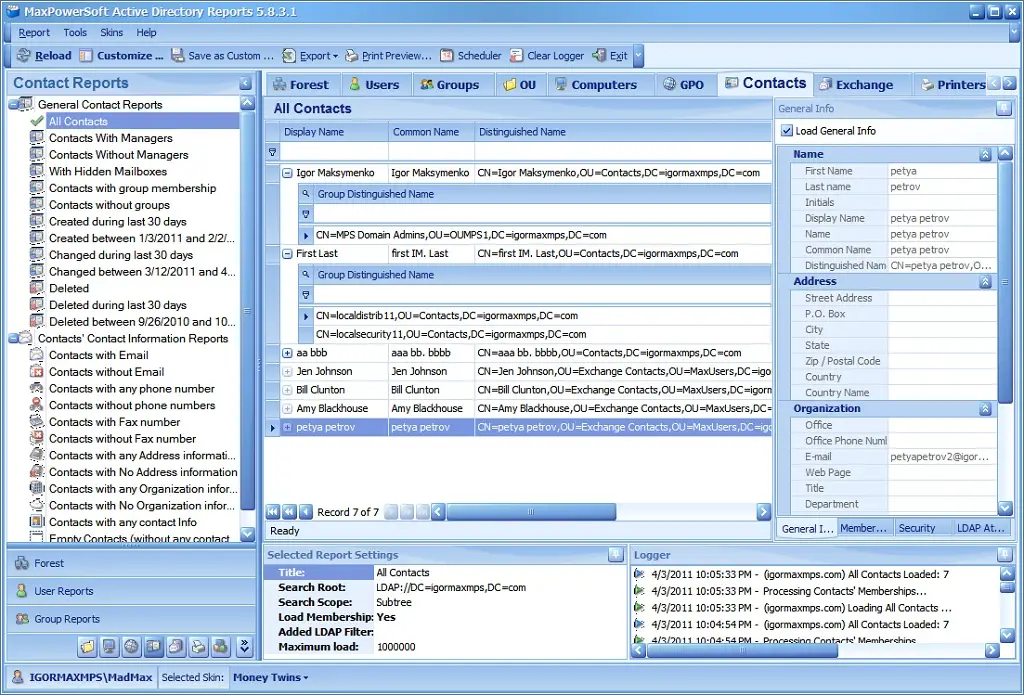Toggle the Load General Info checkbox
The height and width of the screenshot is (695, 1024).
click(x=787, y=131)
